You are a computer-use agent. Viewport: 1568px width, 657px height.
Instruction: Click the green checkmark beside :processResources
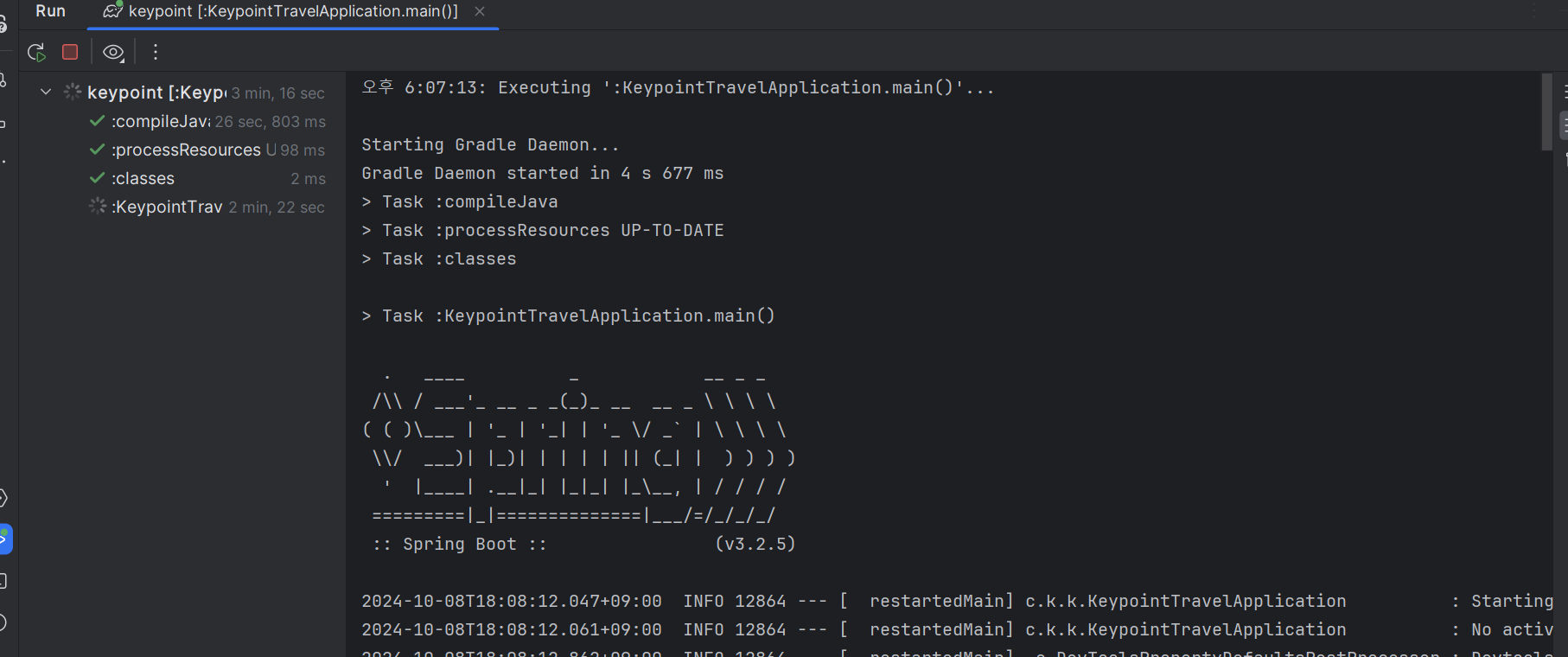[x=98, y=150]
